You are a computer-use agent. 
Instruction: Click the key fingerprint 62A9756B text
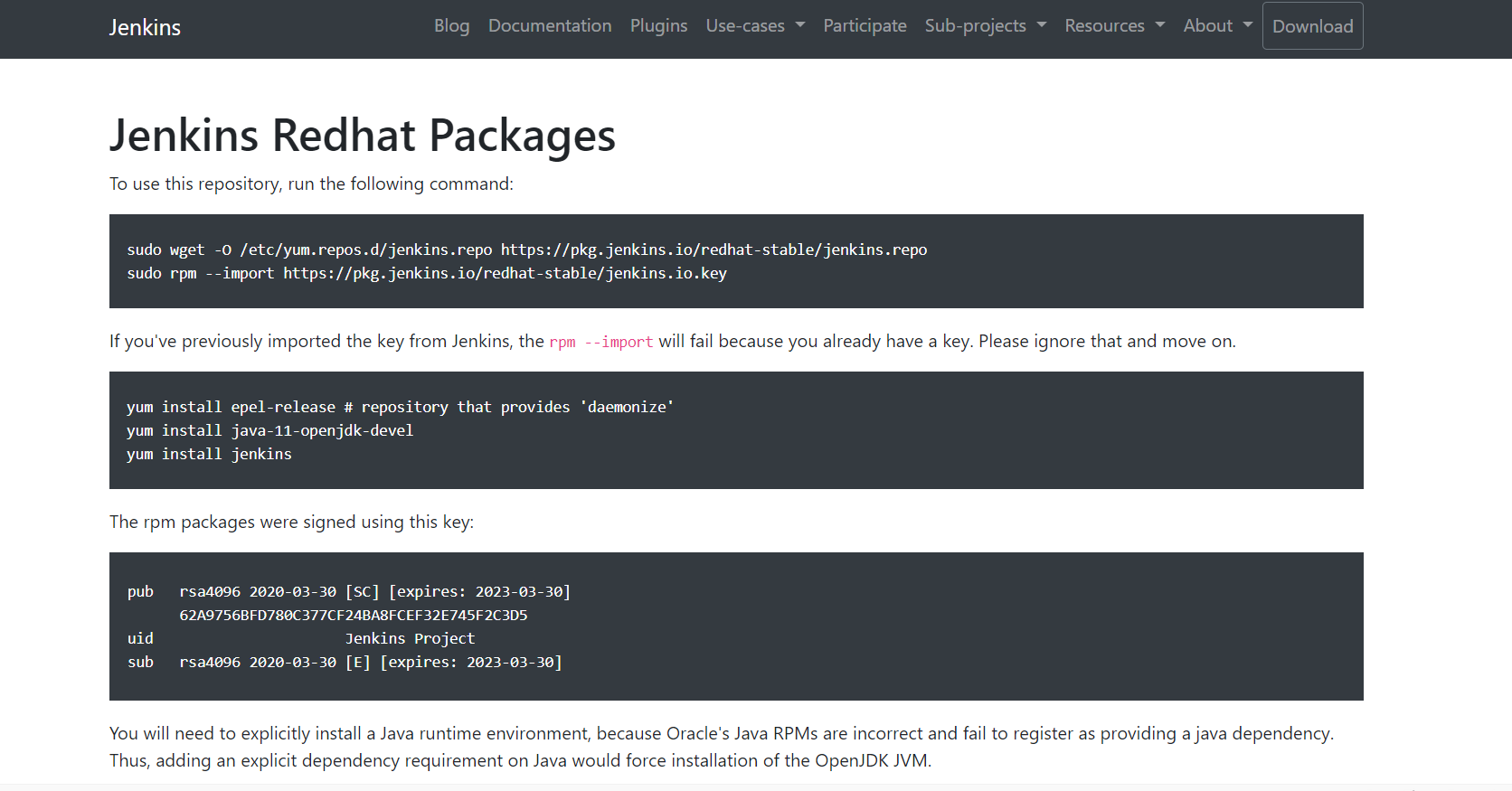coord(354,615)
